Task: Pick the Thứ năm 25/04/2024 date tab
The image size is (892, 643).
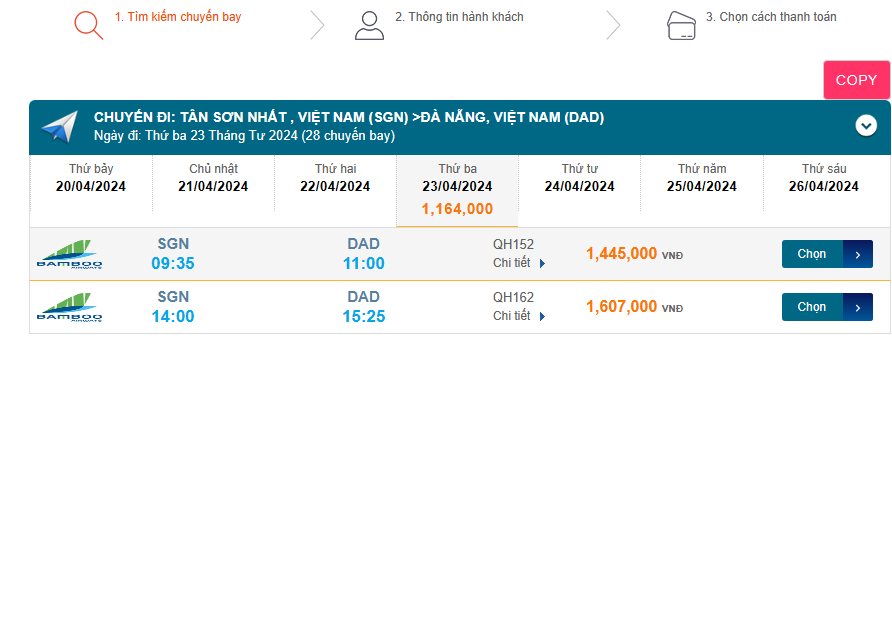Action: (701, 178)
